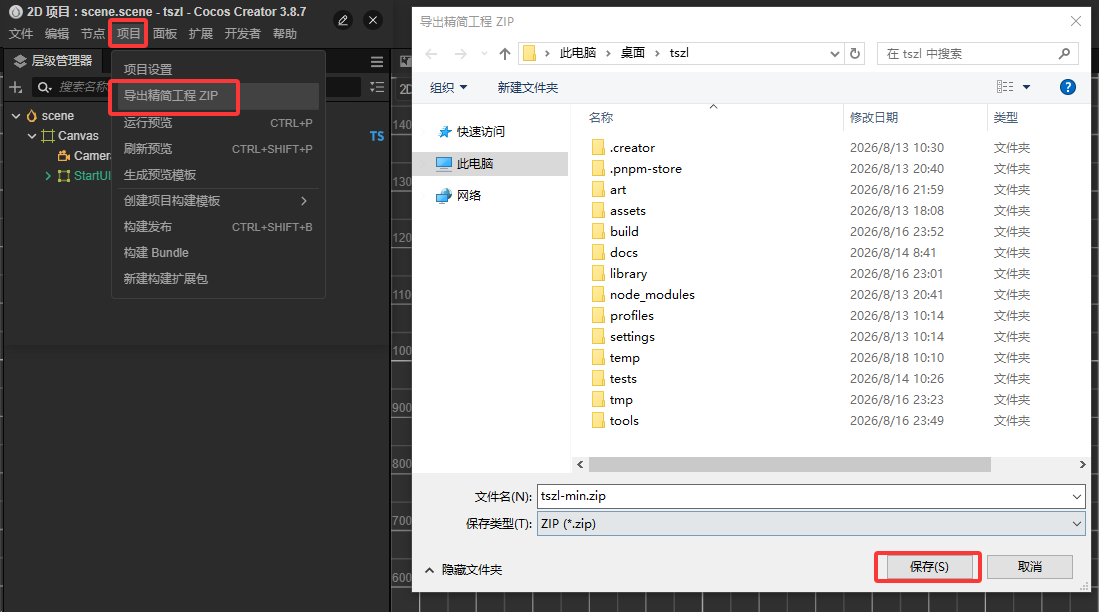This screenshot has height=612, width=1099.
Task: Click the StartUI node icon
Action: tap(64, 176)
